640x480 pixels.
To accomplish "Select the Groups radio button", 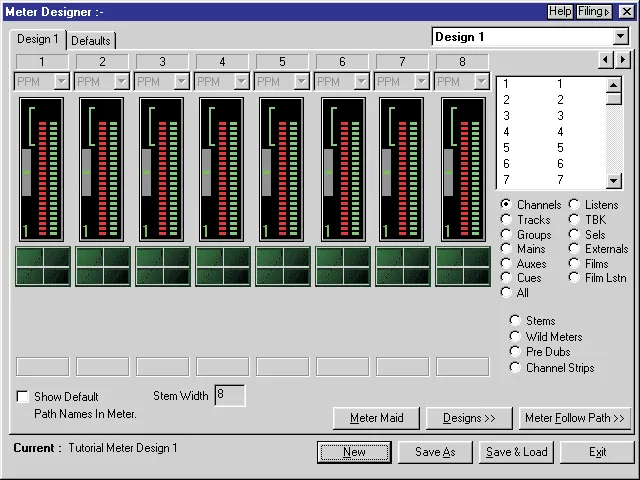I will point(506,234).
